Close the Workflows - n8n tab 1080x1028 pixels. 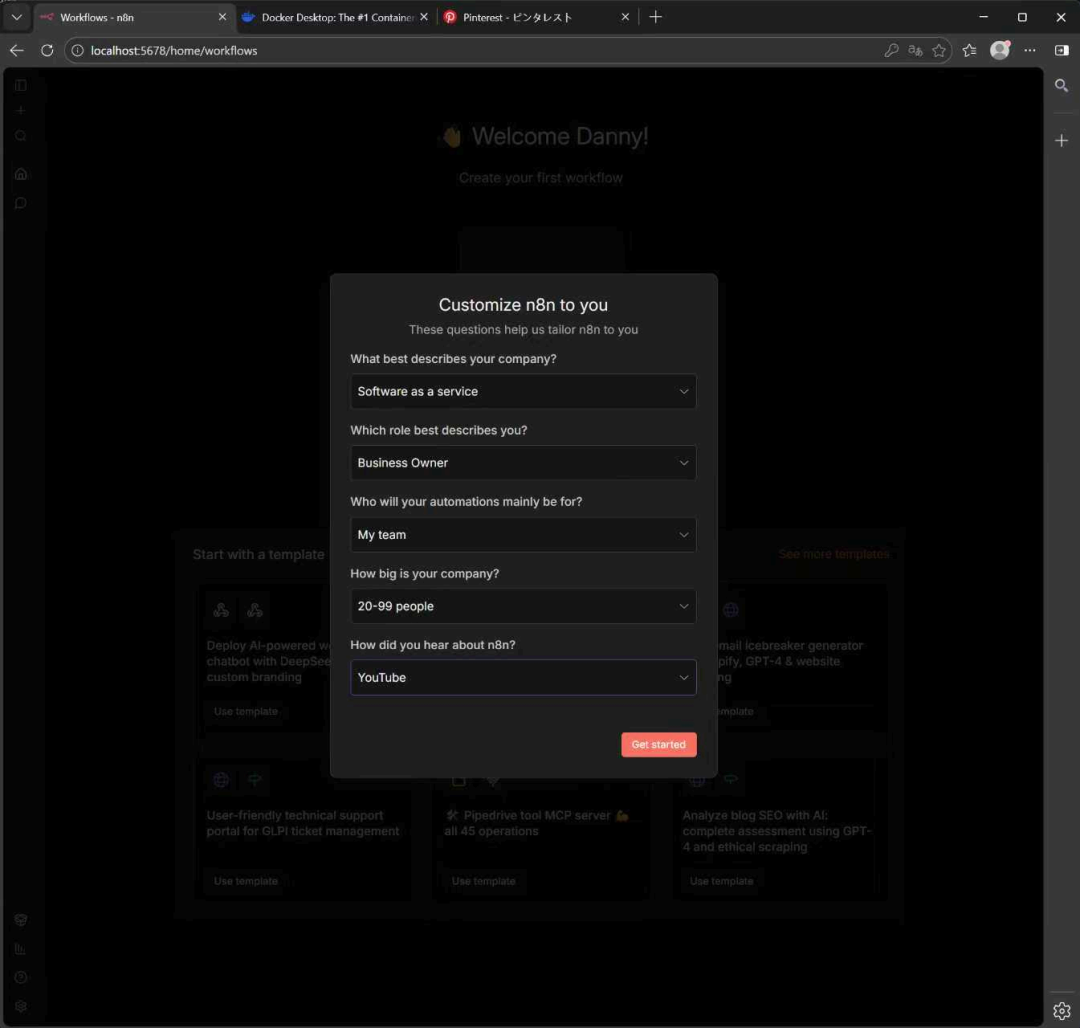(222, 17)
